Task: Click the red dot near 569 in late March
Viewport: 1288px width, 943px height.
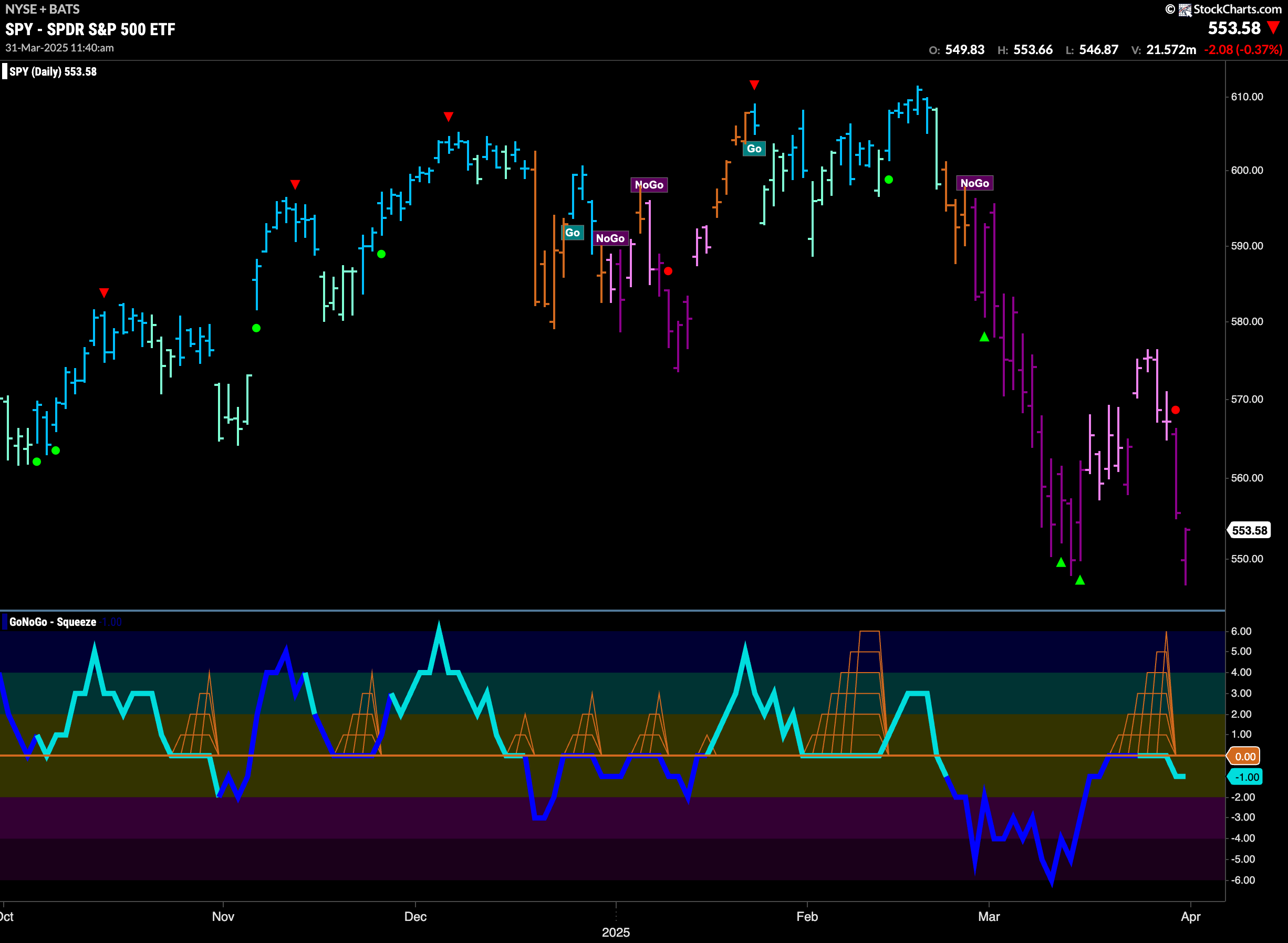Action: pyautogui.click(x=1176, y=410)
